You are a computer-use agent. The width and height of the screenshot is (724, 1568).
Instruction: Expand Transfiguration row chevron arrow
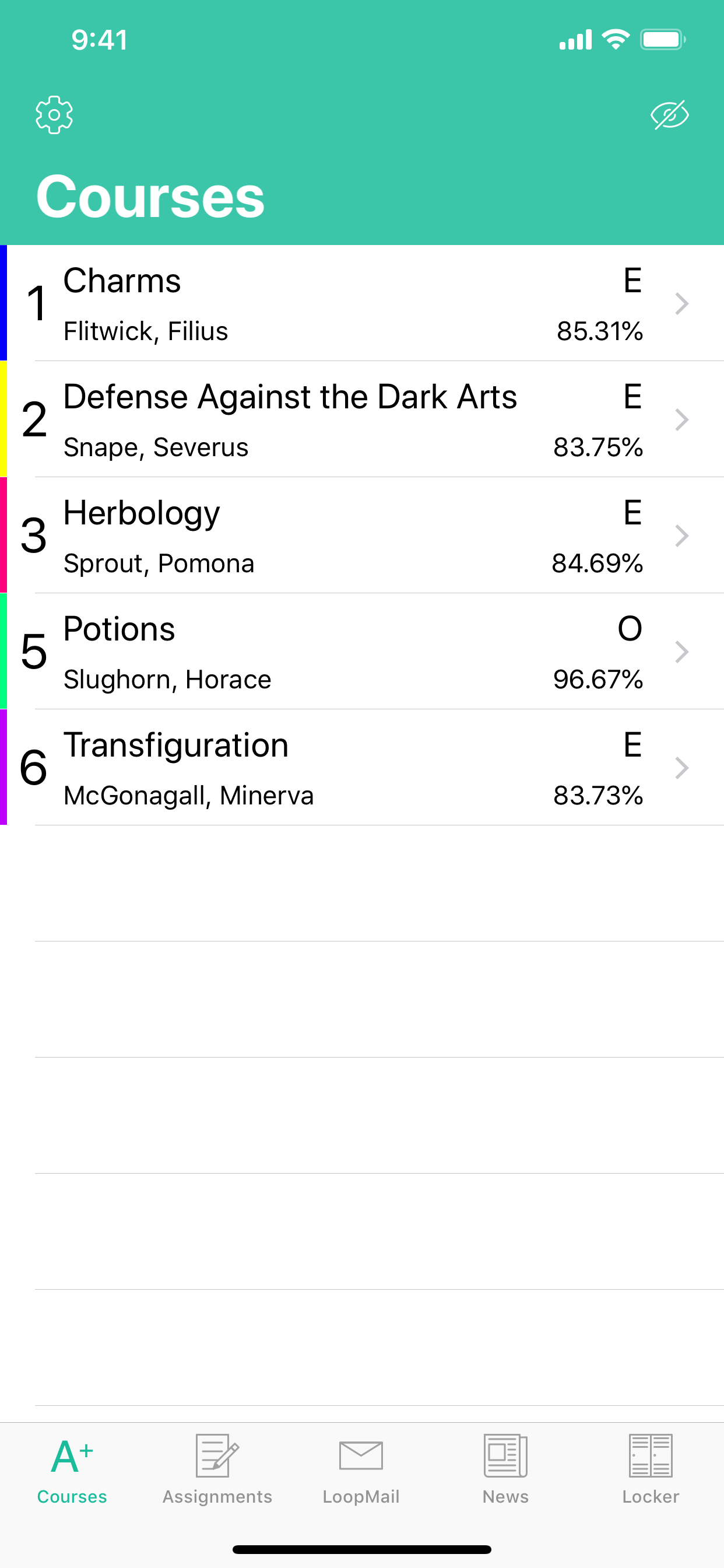[682, 768]
